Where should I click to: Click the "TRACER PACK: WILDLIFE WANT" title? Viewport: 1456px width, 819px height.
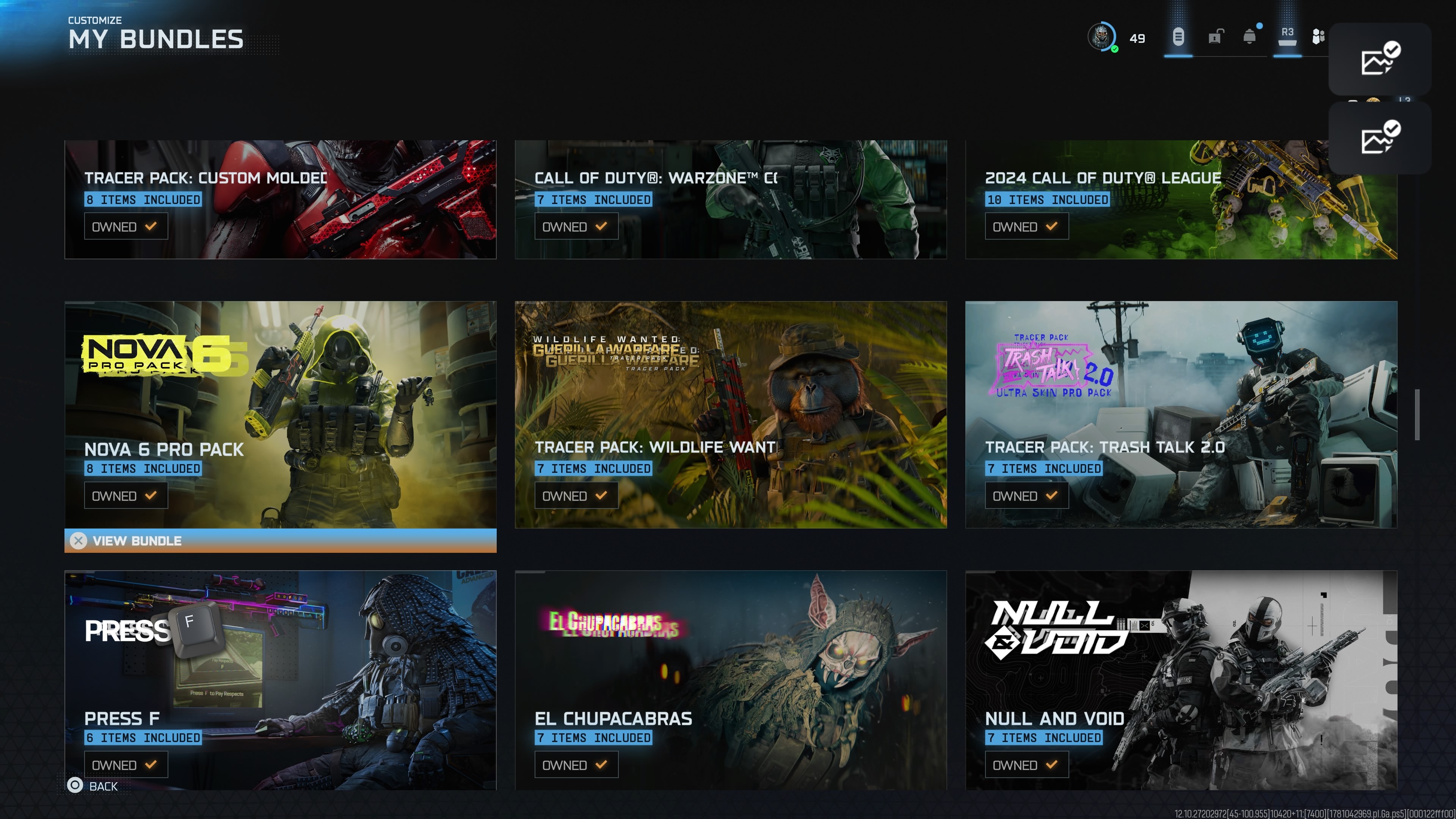(x=656, y=447)
